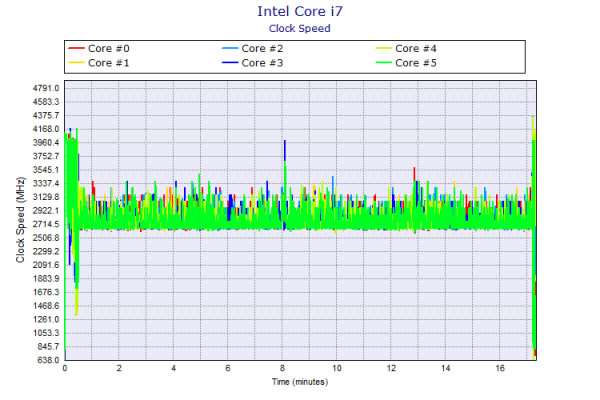This screenshot has width=600, height=400.
Task: Click the Intel Core i7 chart title
Action: click(300, 11)
